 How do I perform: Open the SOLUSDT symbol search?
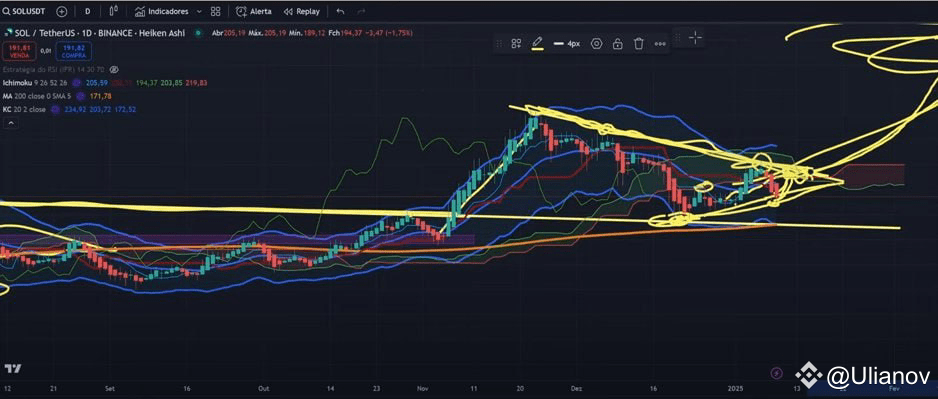click(25, 11)
